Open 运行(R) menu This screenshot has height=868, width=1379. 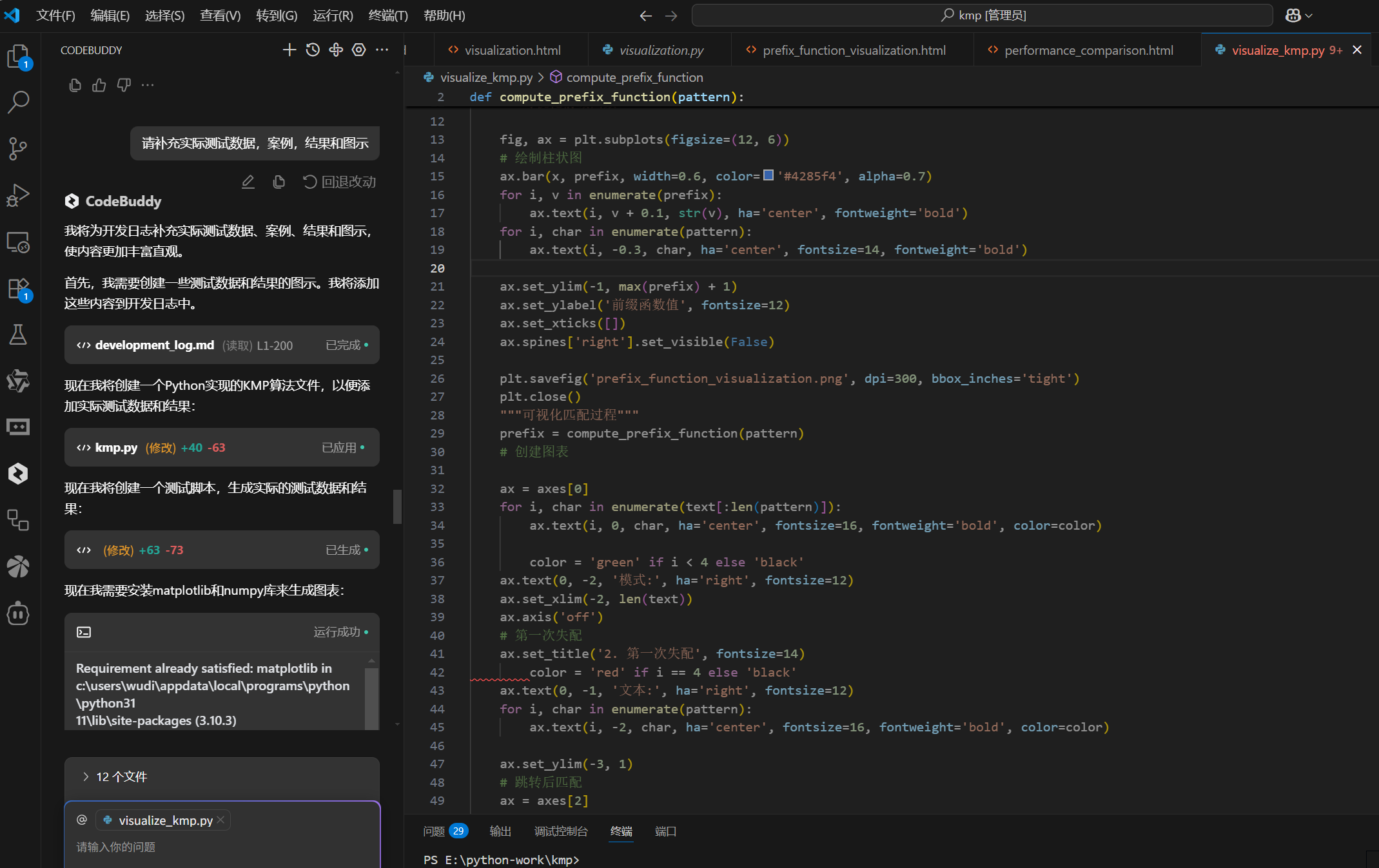(x=333, y=15)
